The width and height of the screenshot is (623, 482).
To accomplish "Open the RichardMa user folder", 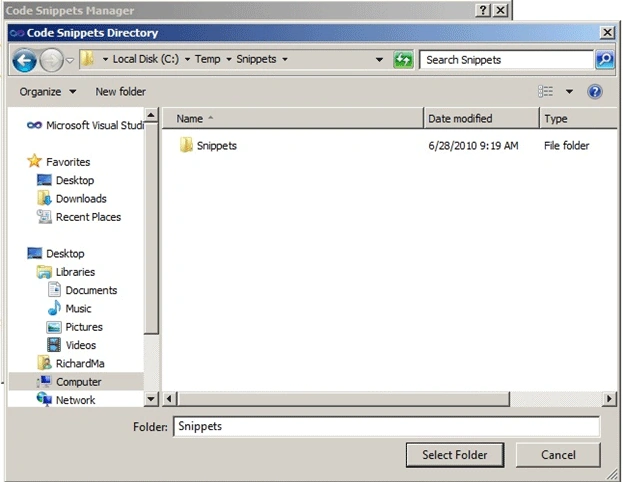I will [80, 364].
